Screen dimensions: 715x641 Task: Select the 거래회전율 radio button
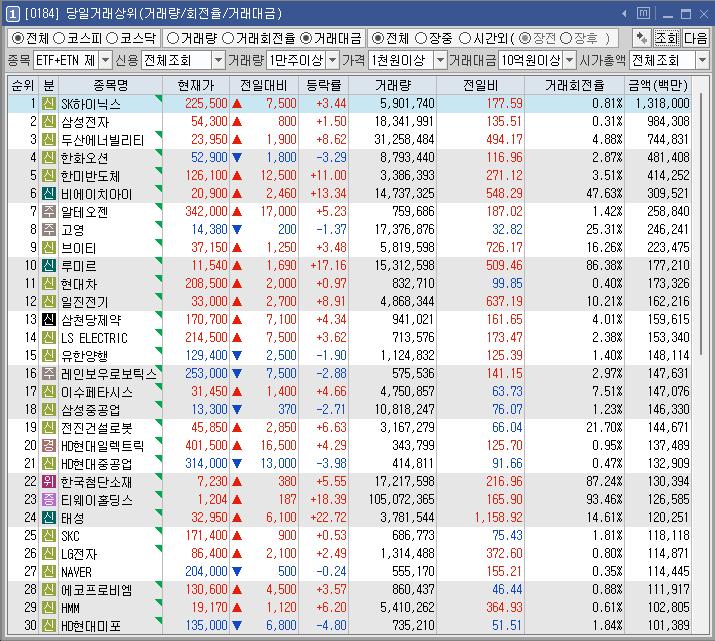click(228, 38)
